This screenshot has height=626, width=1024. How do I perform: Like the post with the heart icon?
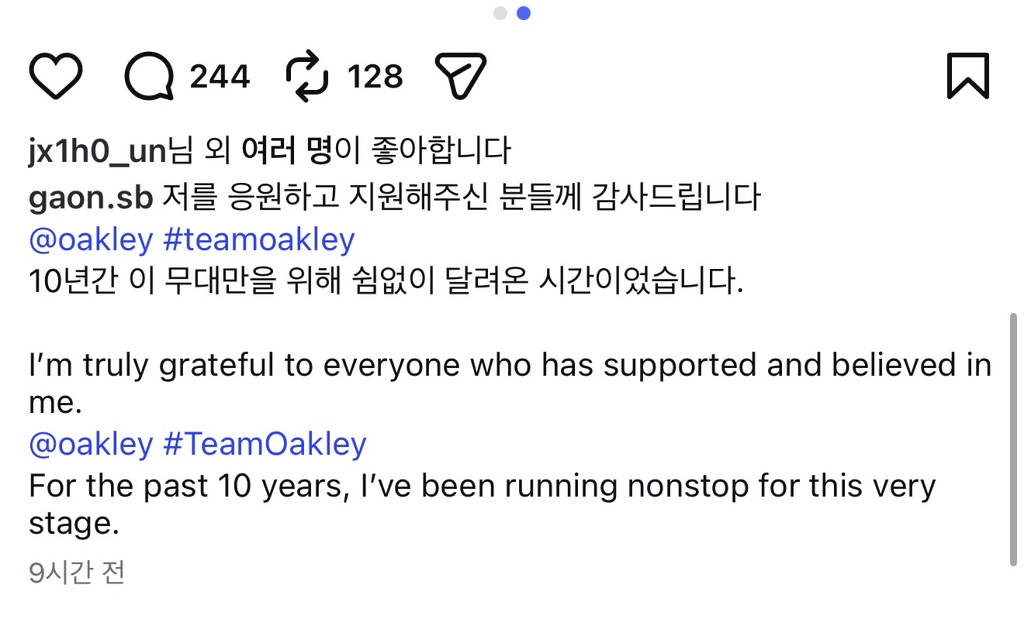56,76
